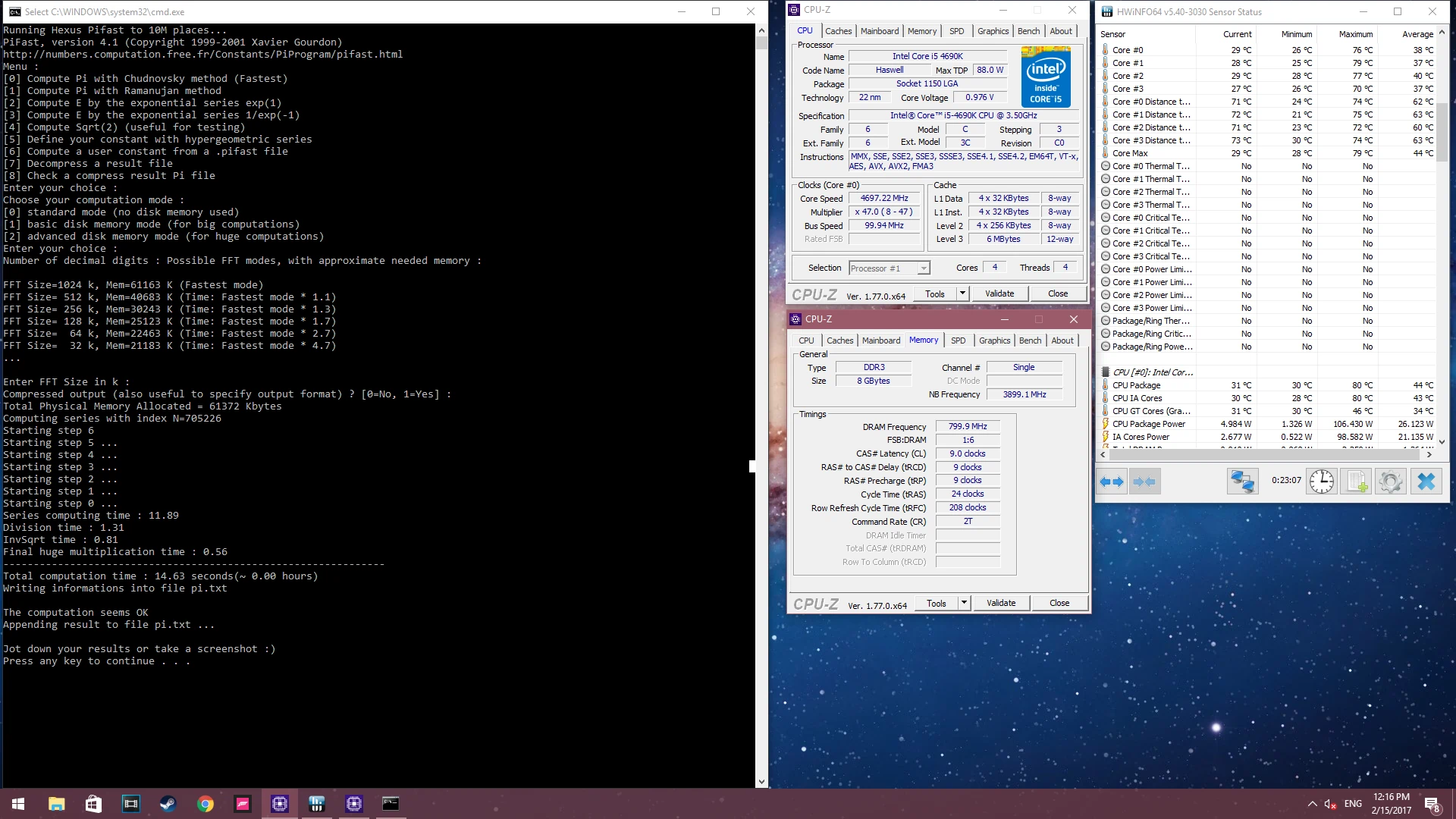Click the cmd.exe title bar window icon
The width and height of the screenshot is (1456, 819).
pyautogui.click(x=14, y=11)
